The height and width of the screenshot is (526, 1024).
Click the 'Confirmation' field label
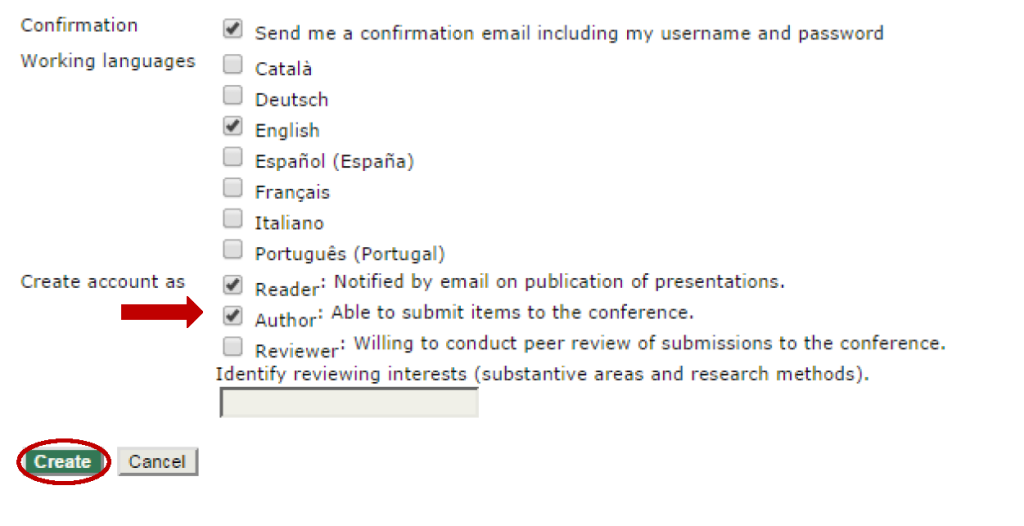point(79,25)
